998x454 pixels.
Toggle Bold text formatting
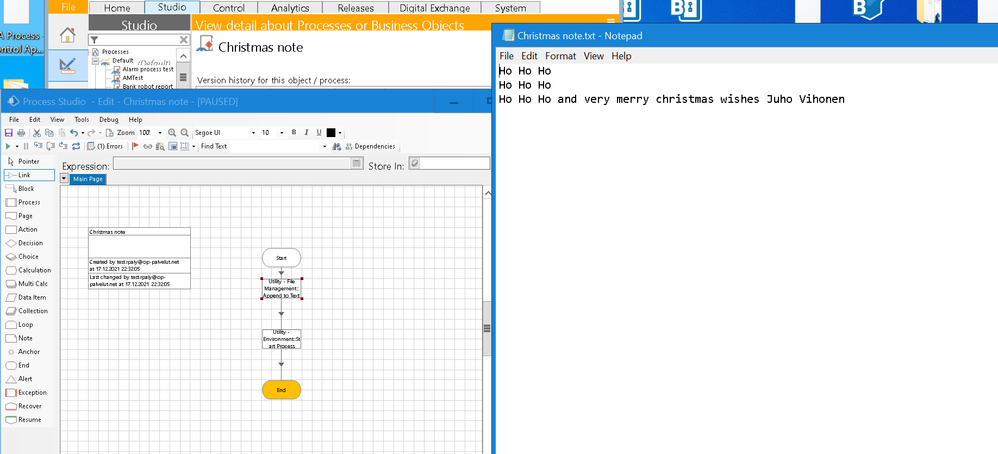[x=294, y=132]
